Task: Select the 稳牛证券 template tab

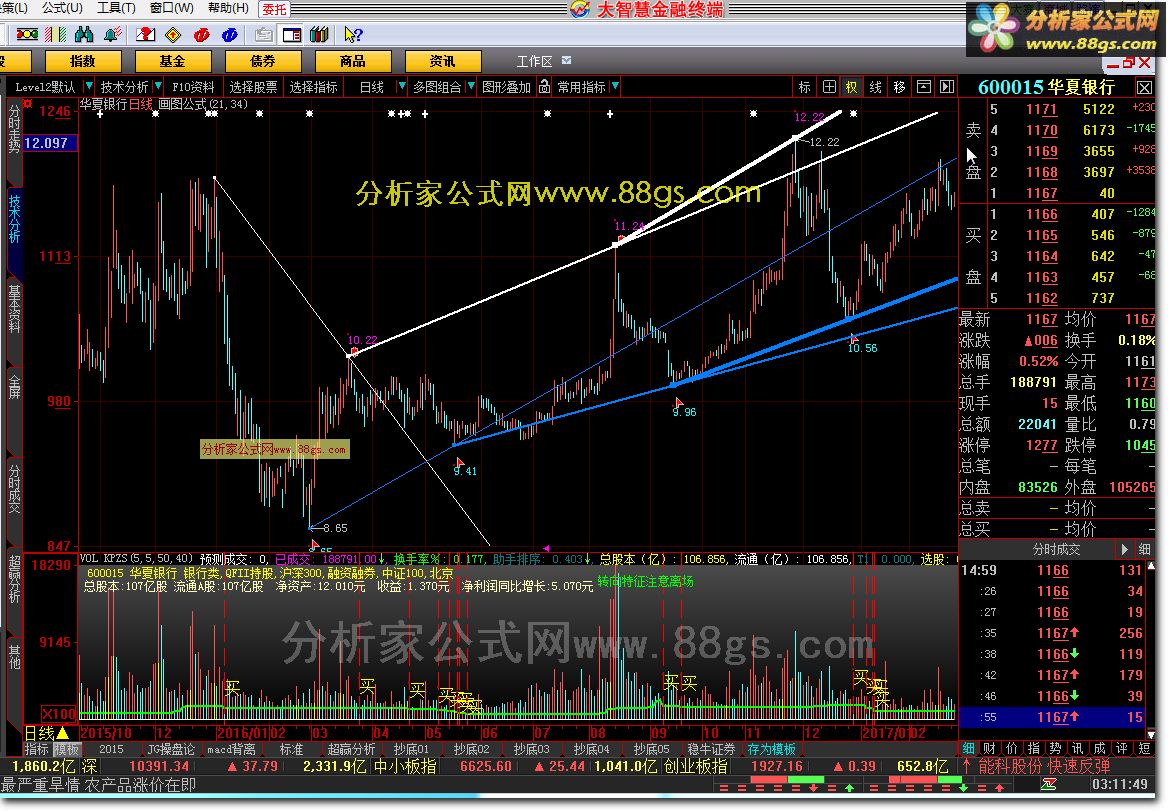Action: (x=711, y=749)
